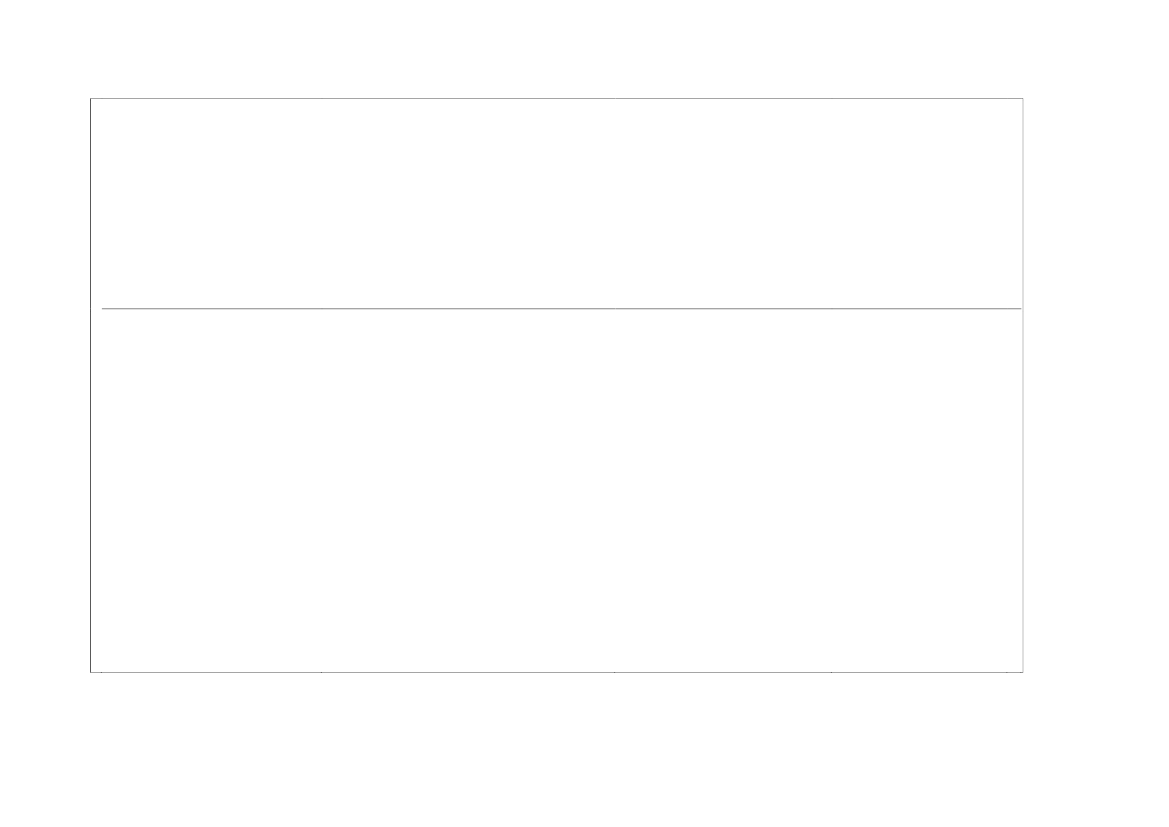This screenshot has height=827, width=1169.
Task: Click the bottom horizontal axis of the plot
Action: (556, 672)
